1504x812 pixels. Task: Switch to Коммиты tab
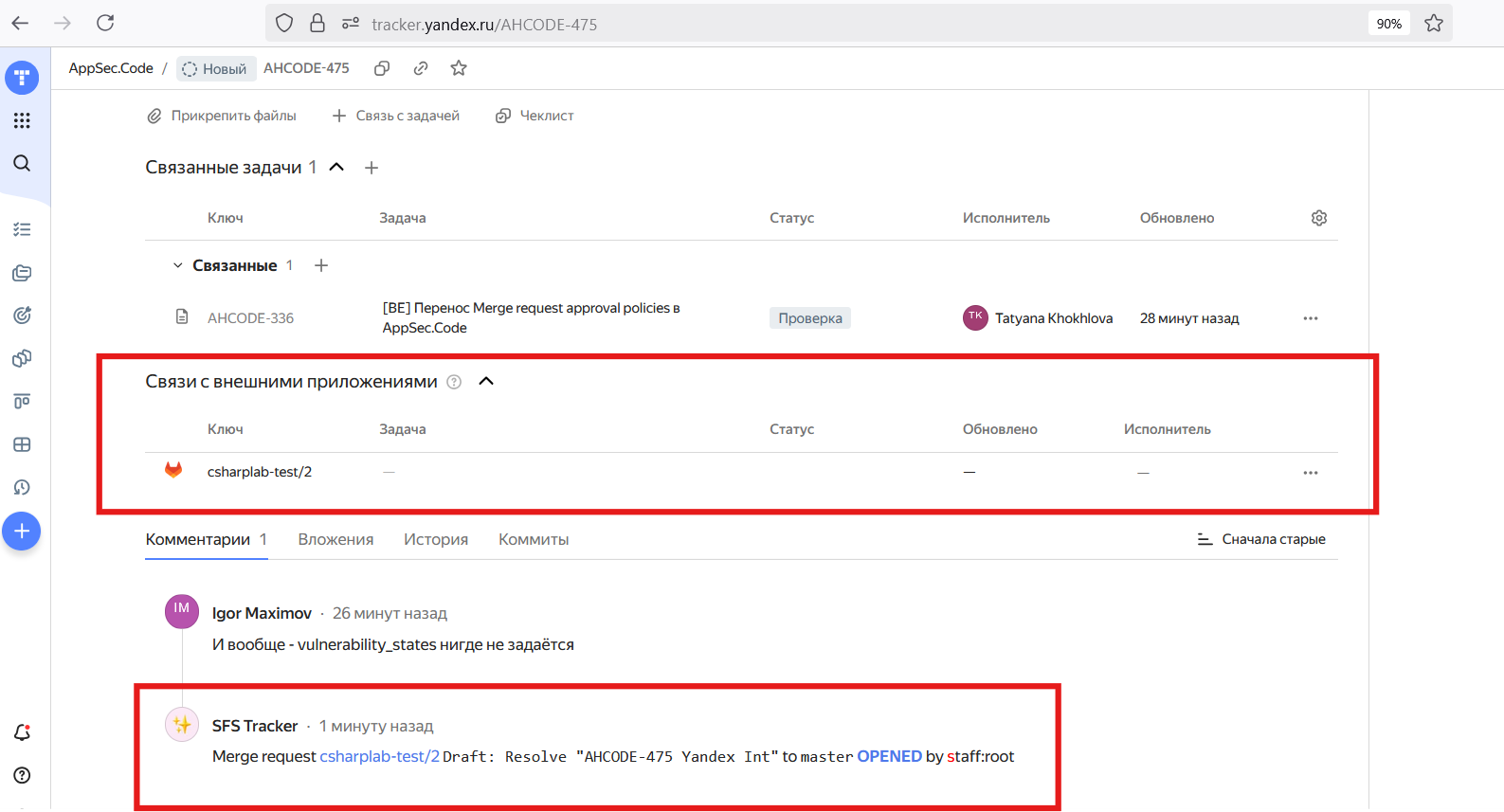pos(534,539)
